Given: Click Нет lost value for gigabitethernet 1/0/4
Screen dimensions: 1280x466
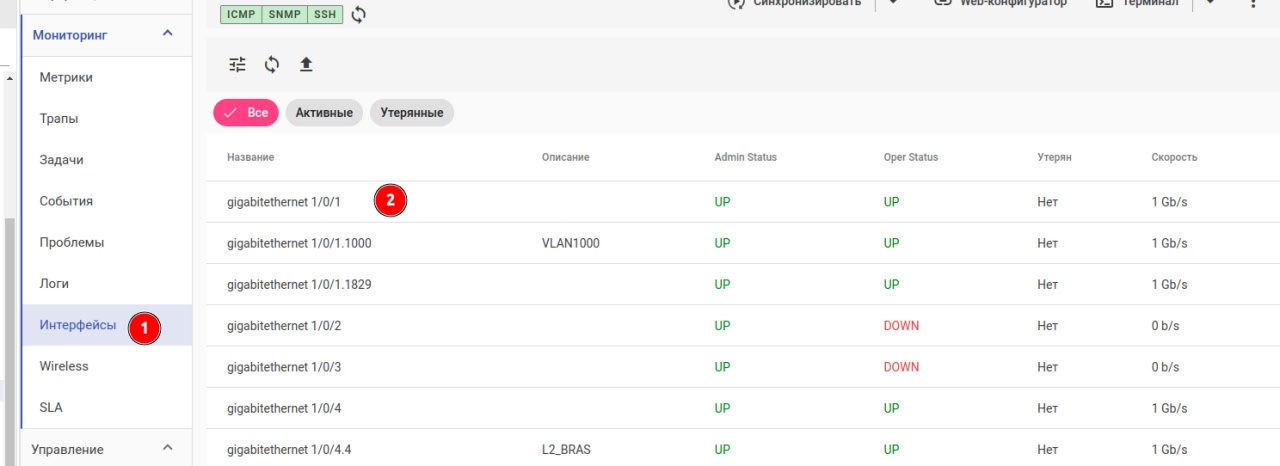Looking at the screenshot, I should (1047, 408).
